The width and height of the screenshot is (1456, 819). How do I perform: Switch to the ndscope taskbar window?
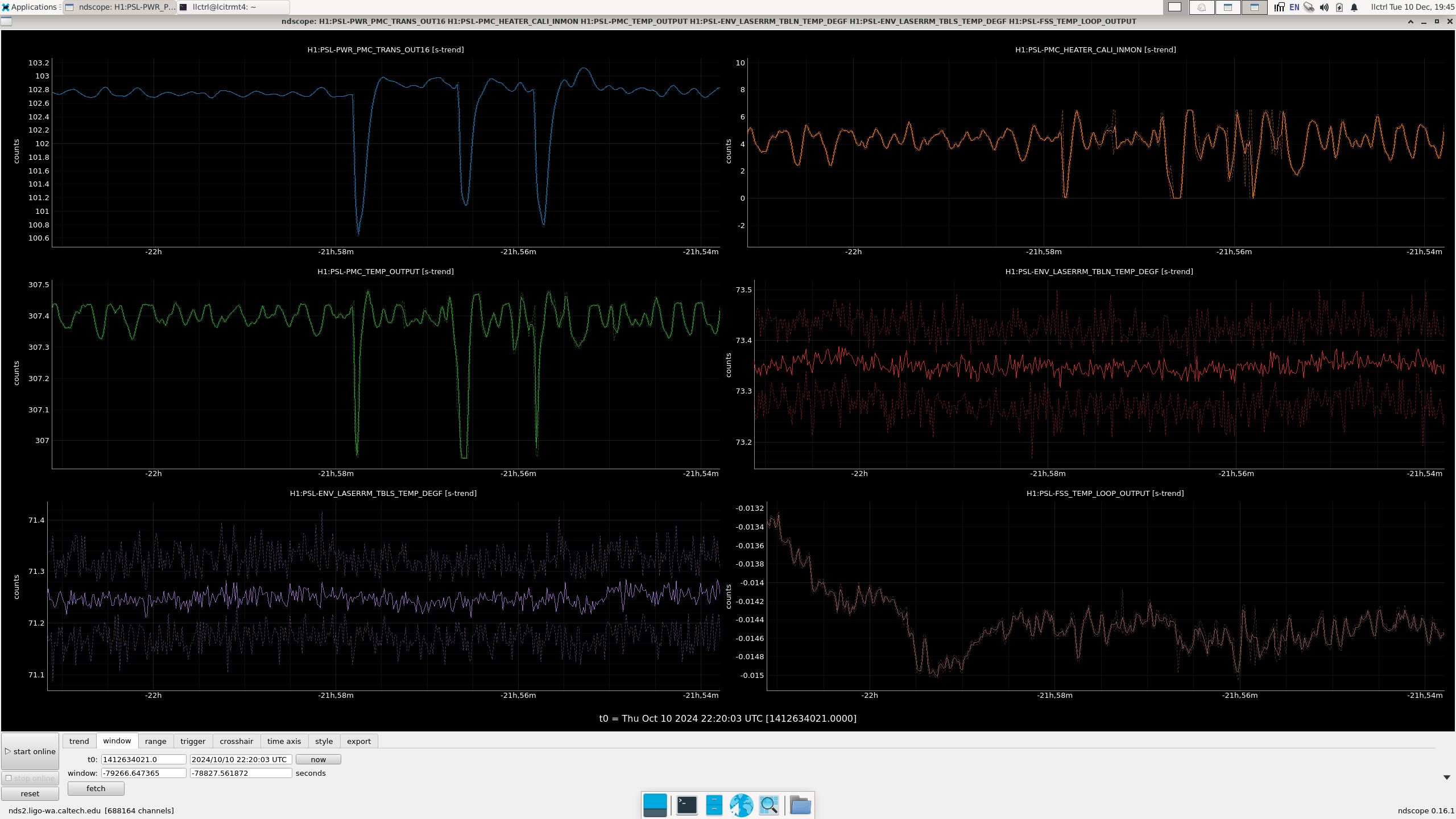(x=120, y=7)
